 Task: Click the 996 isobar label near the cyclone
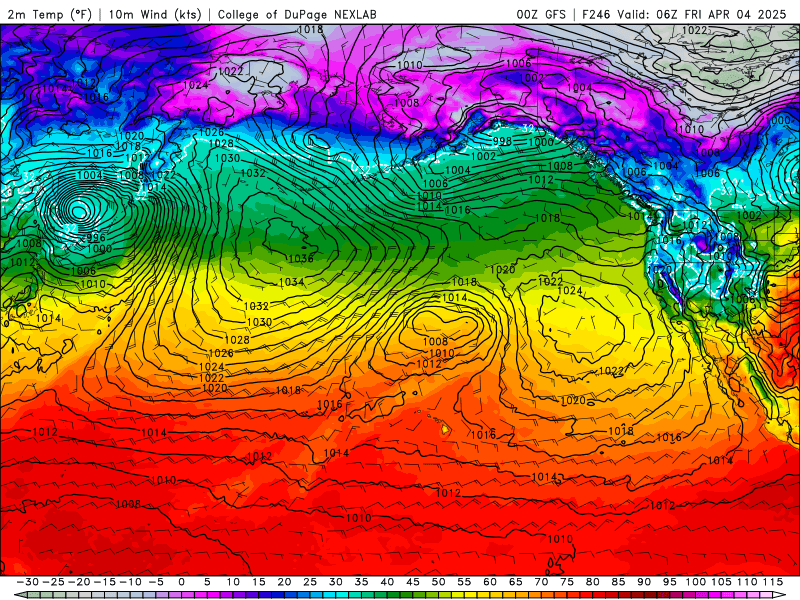coord(95,238)
